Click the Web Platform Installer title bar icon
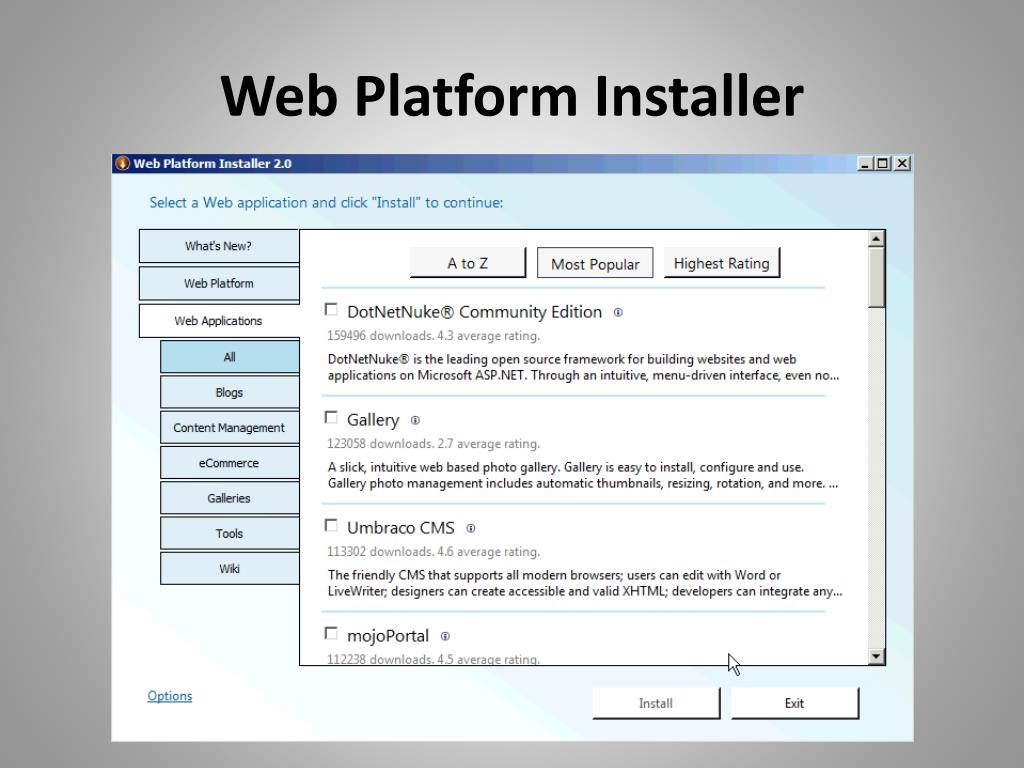Screen dimensions: 1024x768 [x=122, y=163]
